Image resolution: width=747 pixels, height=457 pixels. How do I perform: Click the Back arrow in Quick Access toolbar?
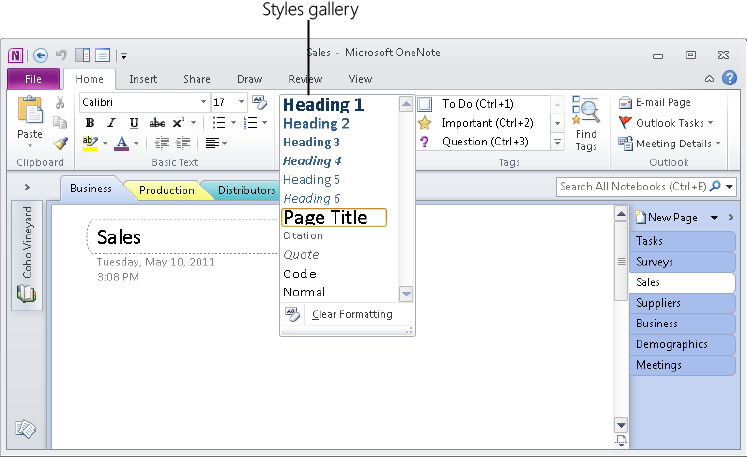pos(40,56)
